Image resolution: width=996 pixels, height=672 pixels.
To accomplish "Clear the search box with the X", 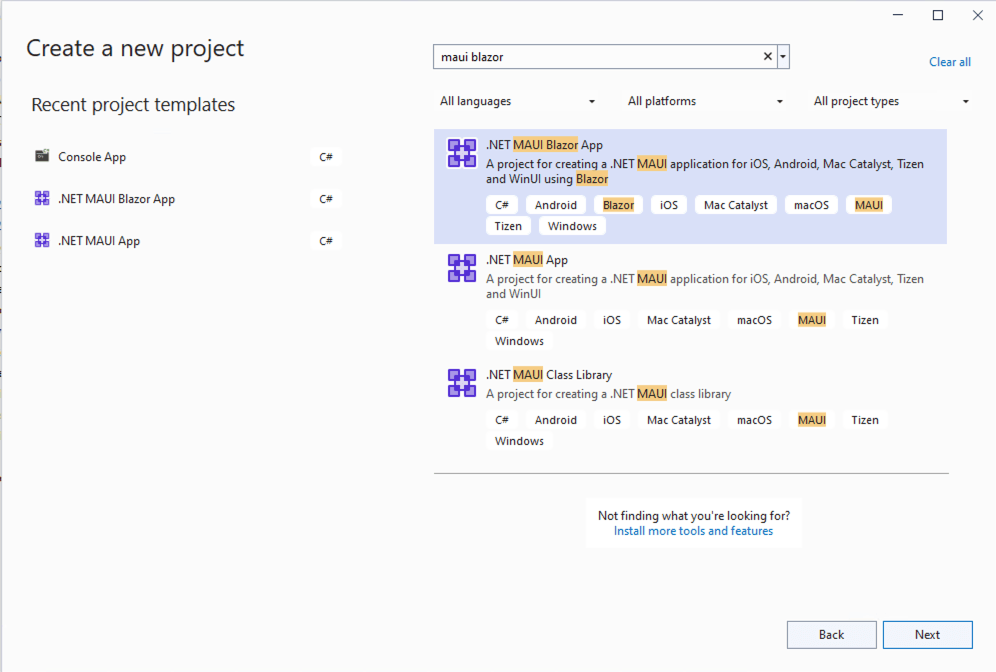I will click(767, 57).
